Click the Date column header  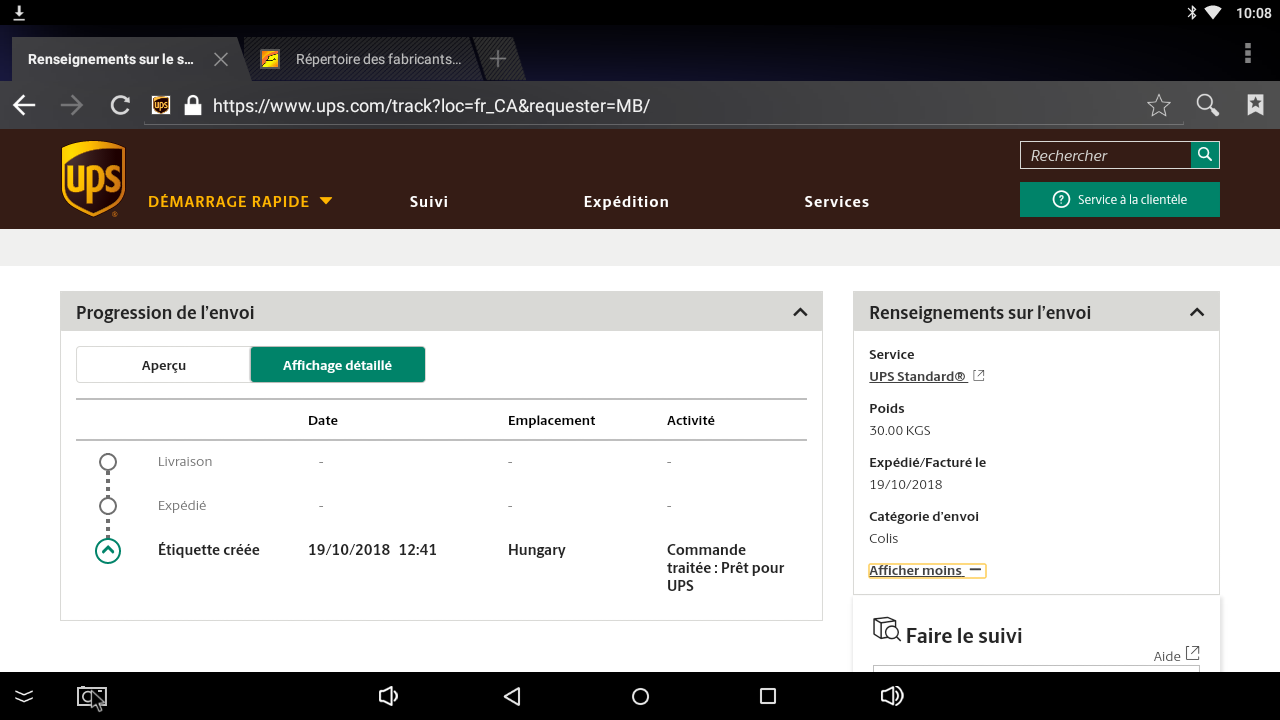pyautogui.click(x=323, y=420)
